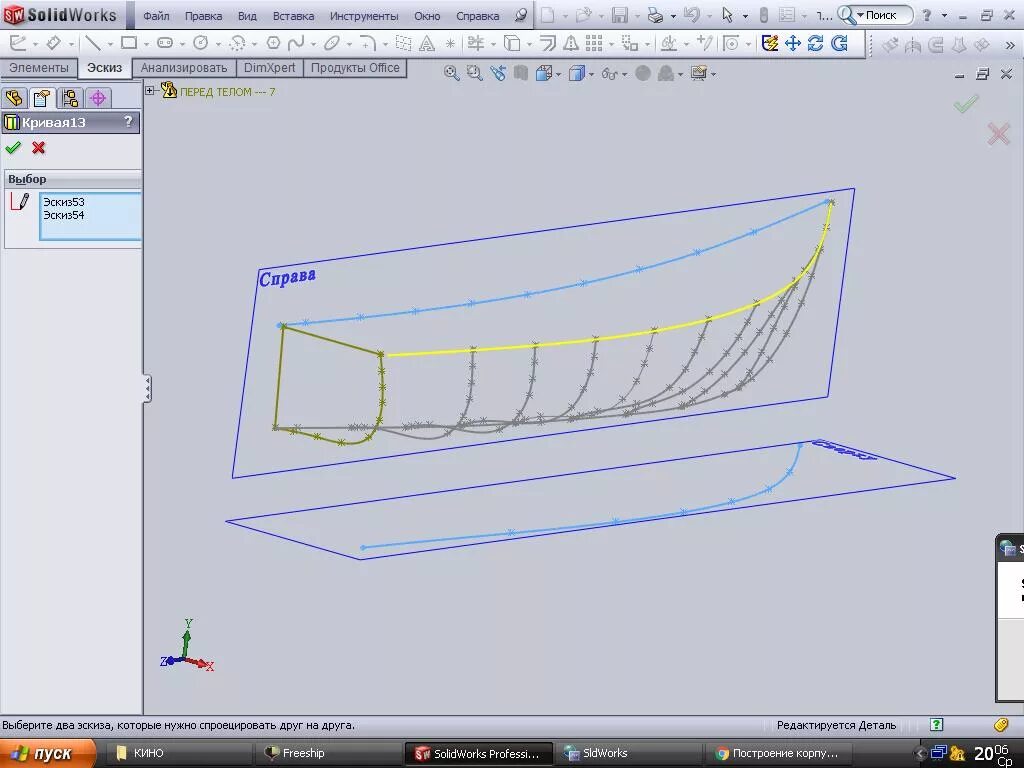The width and height of the screenshot is (1024, 768).
Task: Click the Linear Sketch Pattern icon
Action: point(594,43)
